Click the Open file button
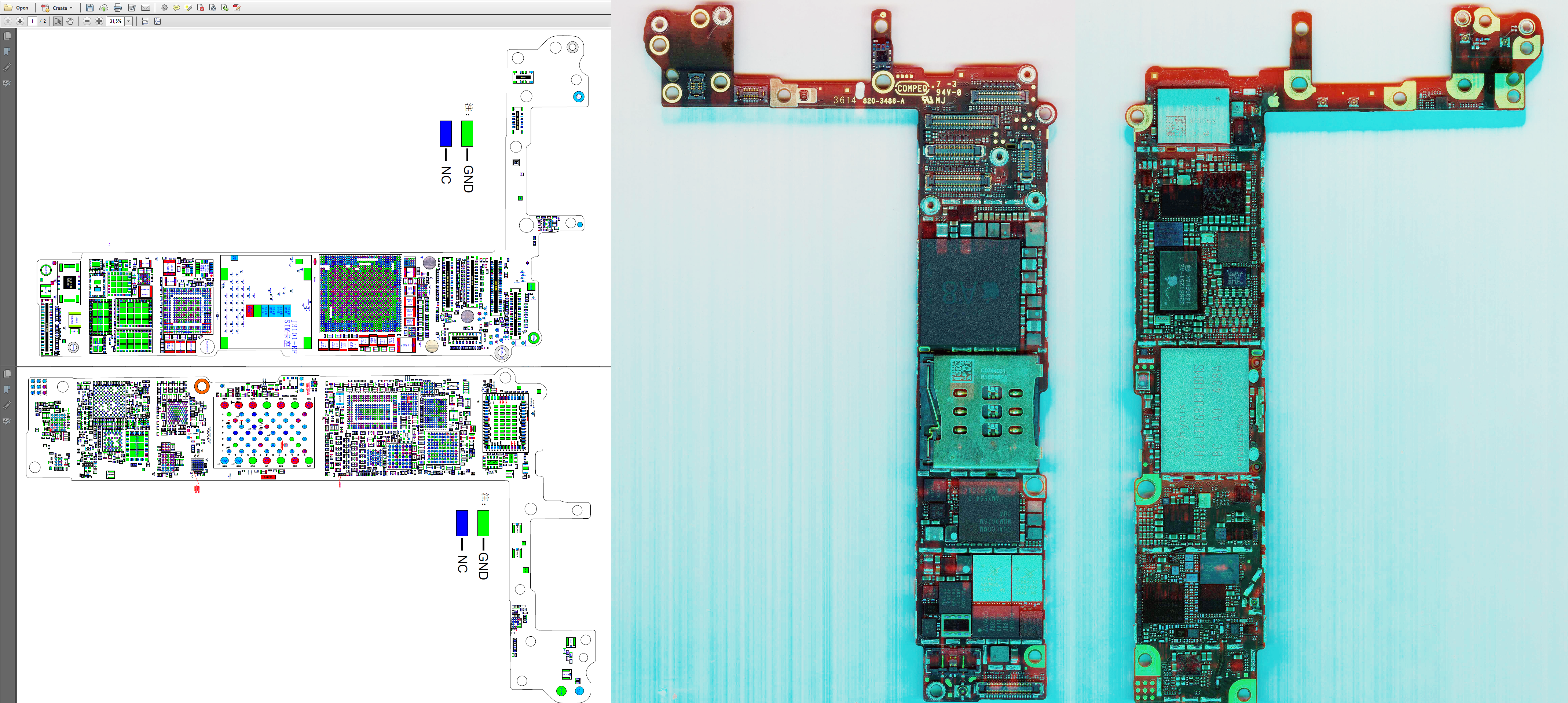The height and width of the screenshot is (703, 1568). coord(17,8)
